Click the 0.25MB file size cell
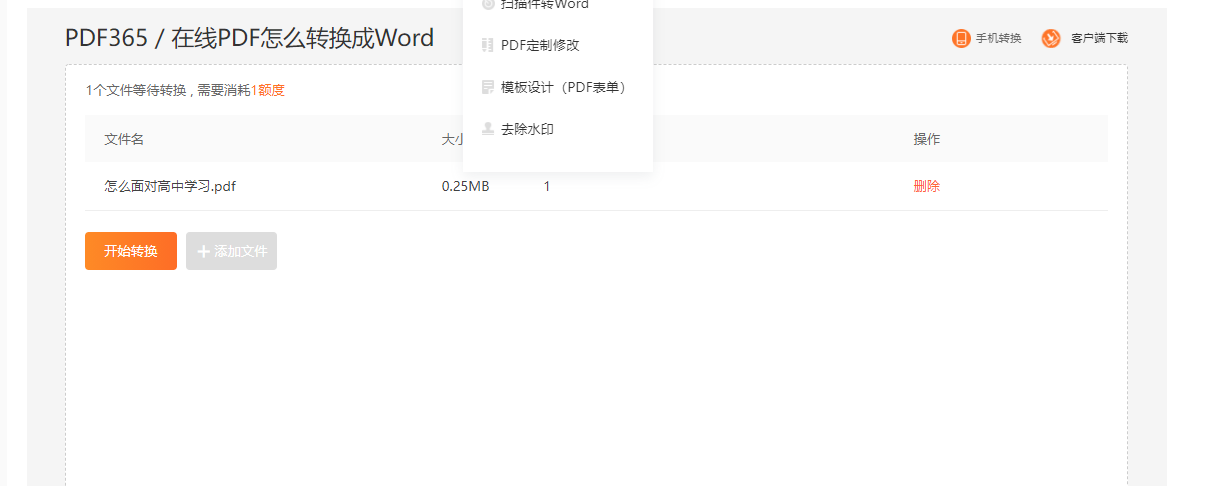Screen dimensions: 1209x486 [465, 186]
